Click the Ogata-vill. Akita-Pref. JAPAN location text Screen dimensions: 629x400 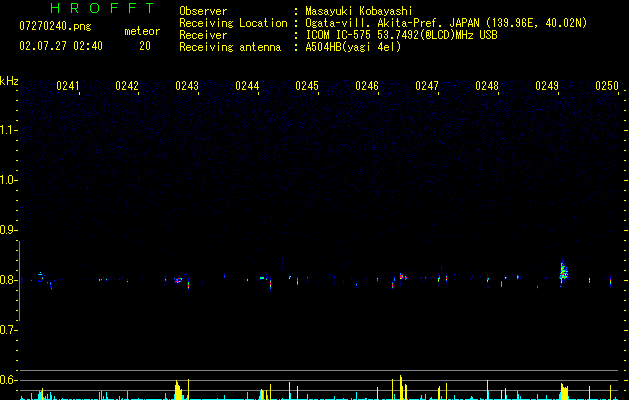[x=446, y=23]
